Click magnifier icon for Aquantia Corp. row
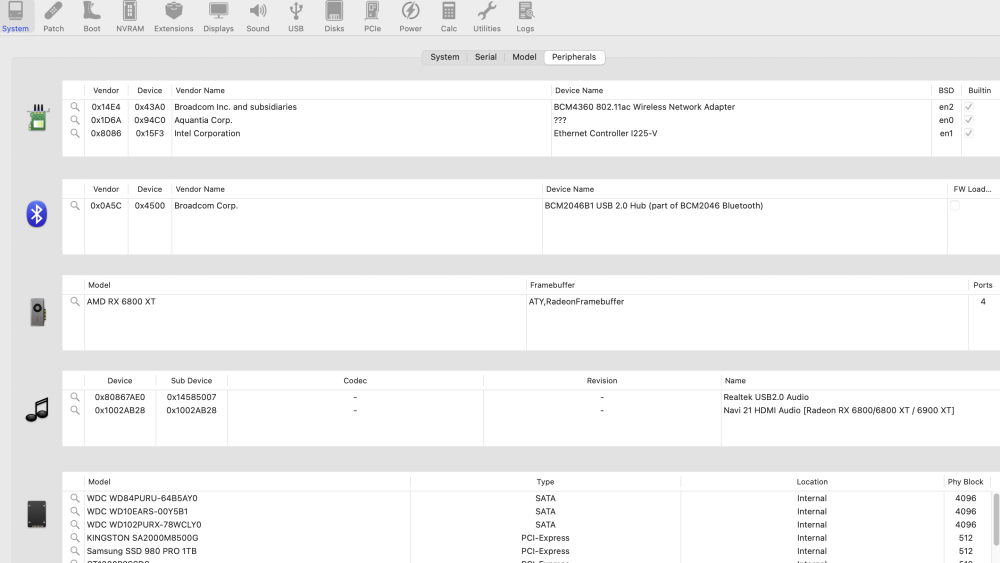Image resolution: width=1000 pixels, height=563 pixels. [x=75, y=120]
